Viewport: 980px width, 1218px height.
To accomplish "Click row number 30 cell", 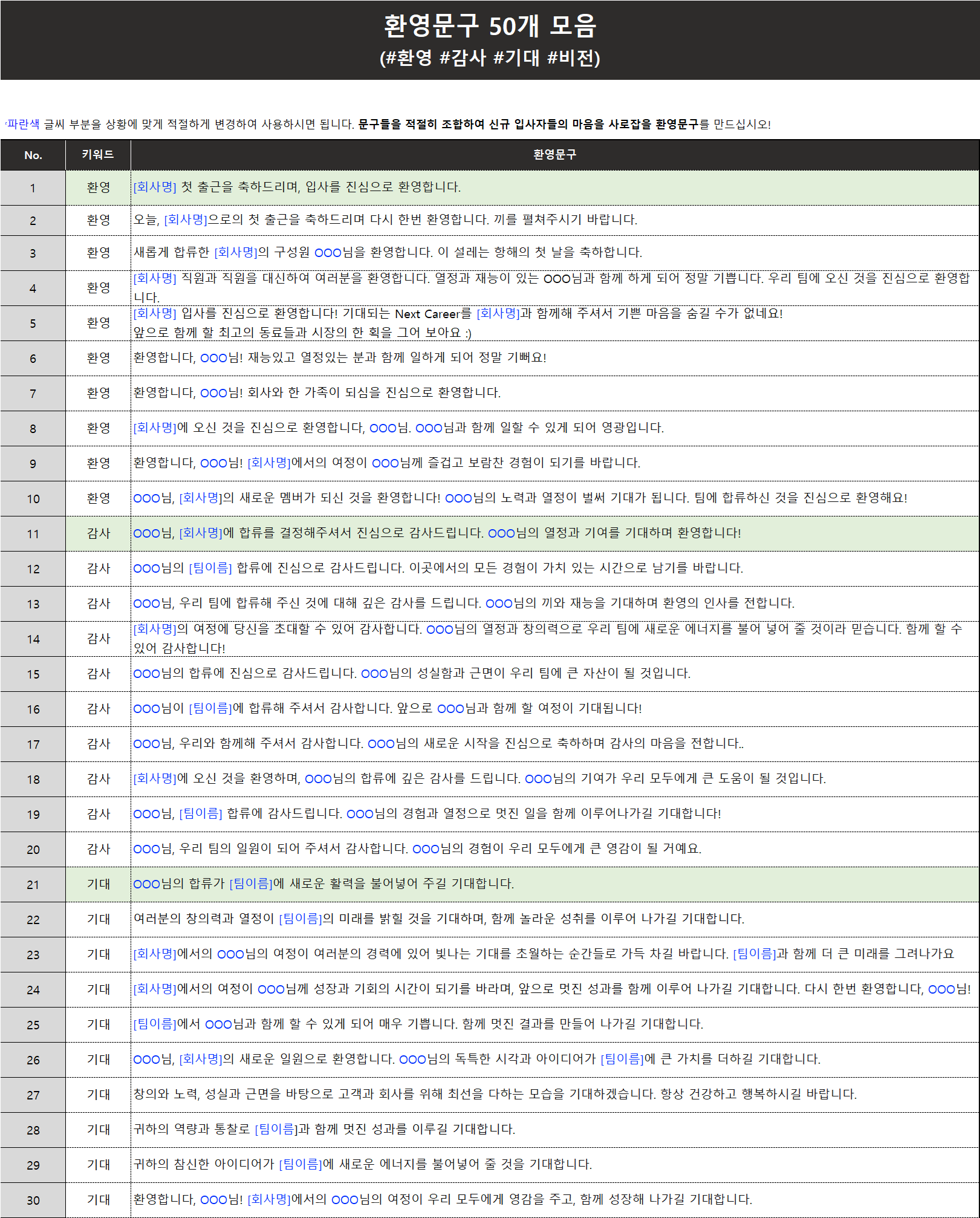I will pyautogui.click(x=33, y=1200).
